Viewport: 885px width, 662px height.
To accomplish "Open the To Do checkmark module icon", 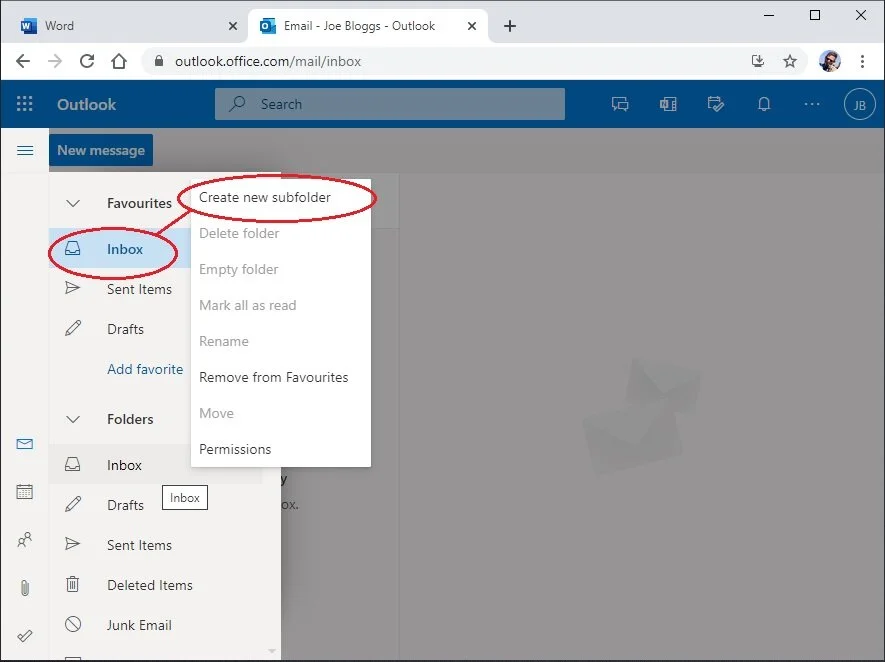I will [x=24, y=636].
